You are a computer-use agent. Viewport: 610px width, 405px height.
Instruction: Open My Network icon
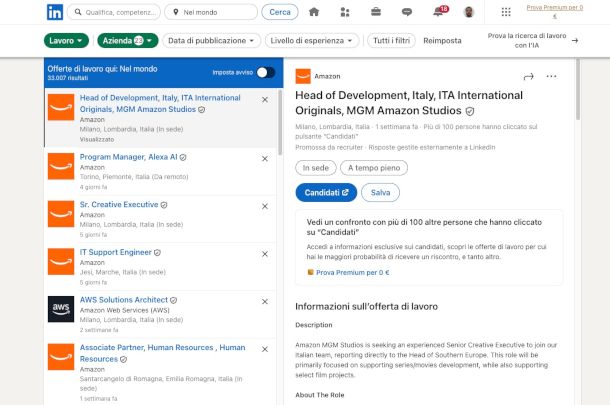coord(345,12)
